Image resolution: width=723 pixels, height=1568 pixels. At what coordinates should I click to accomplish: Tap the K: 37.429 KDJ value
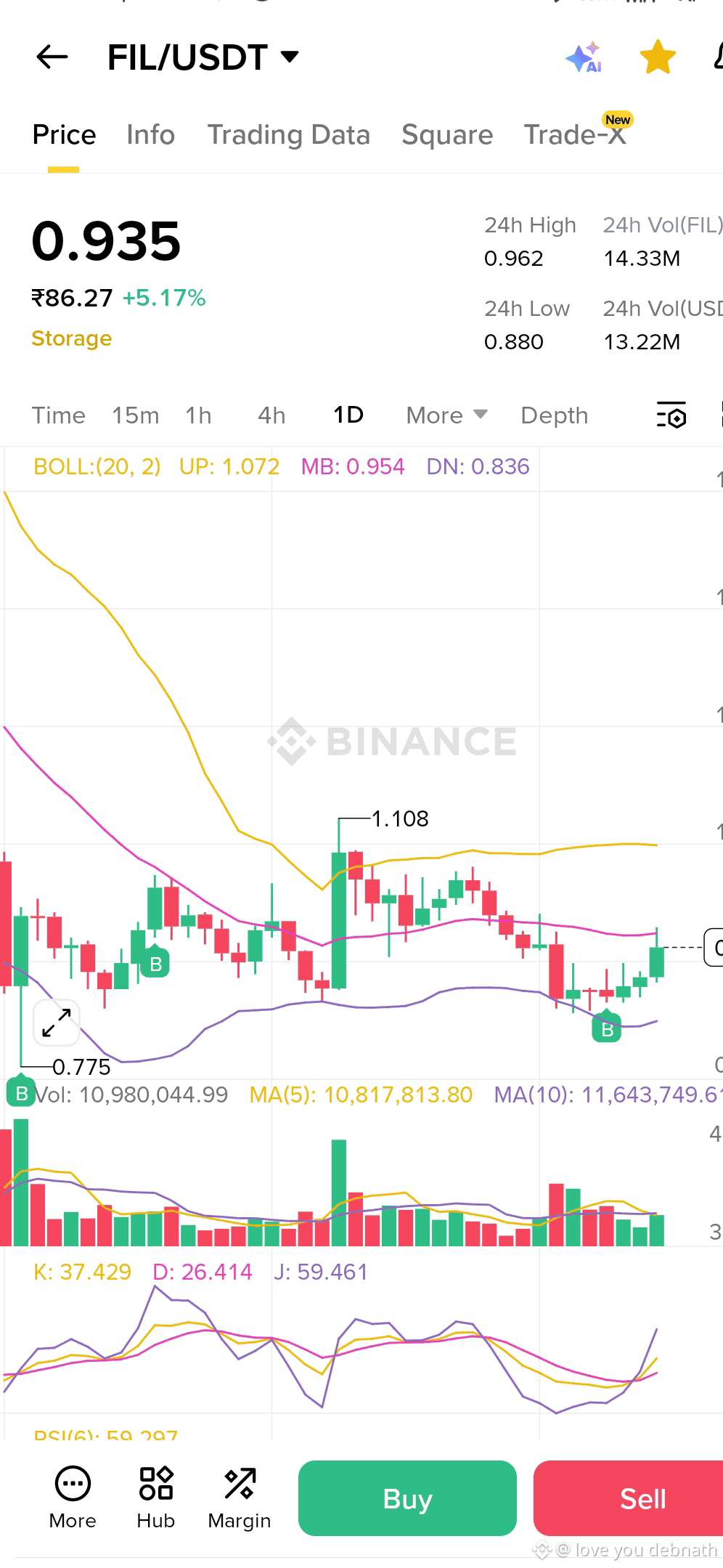82,1272
